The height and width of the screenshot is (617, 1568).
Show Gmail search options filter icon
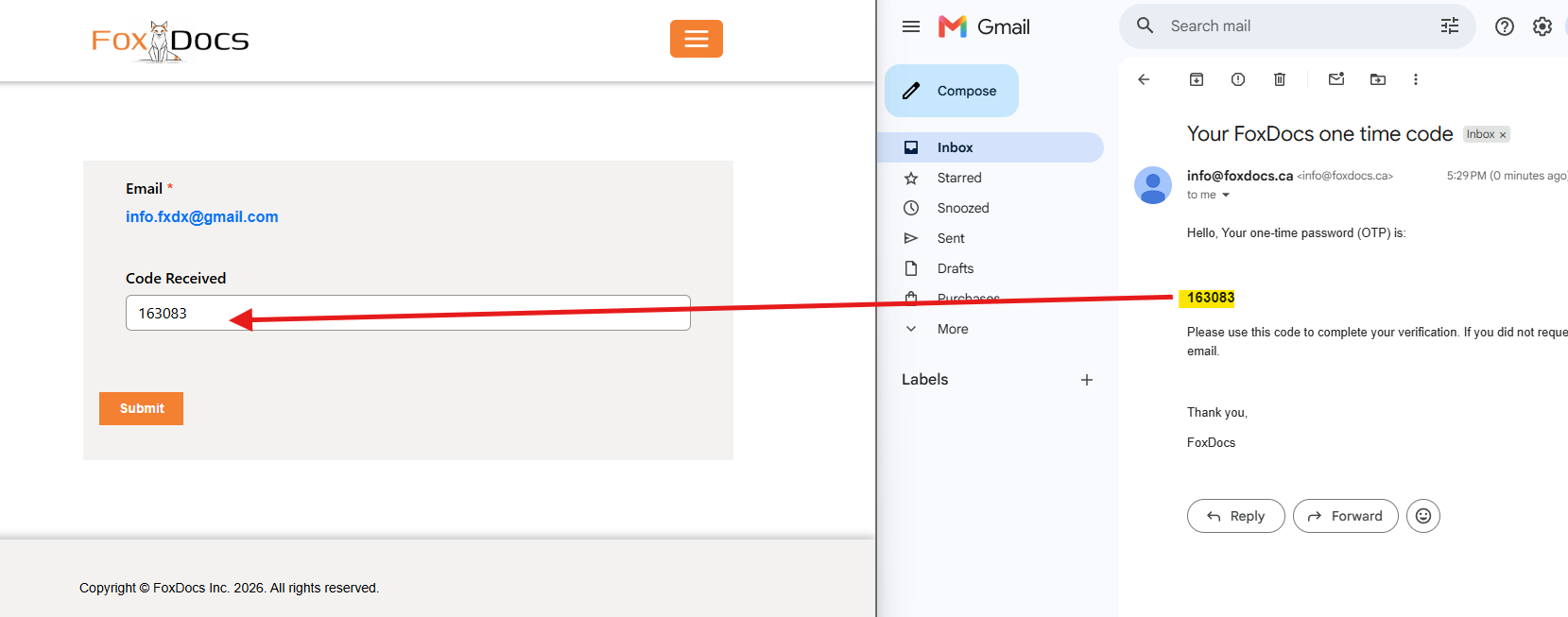coord(1450,26)
